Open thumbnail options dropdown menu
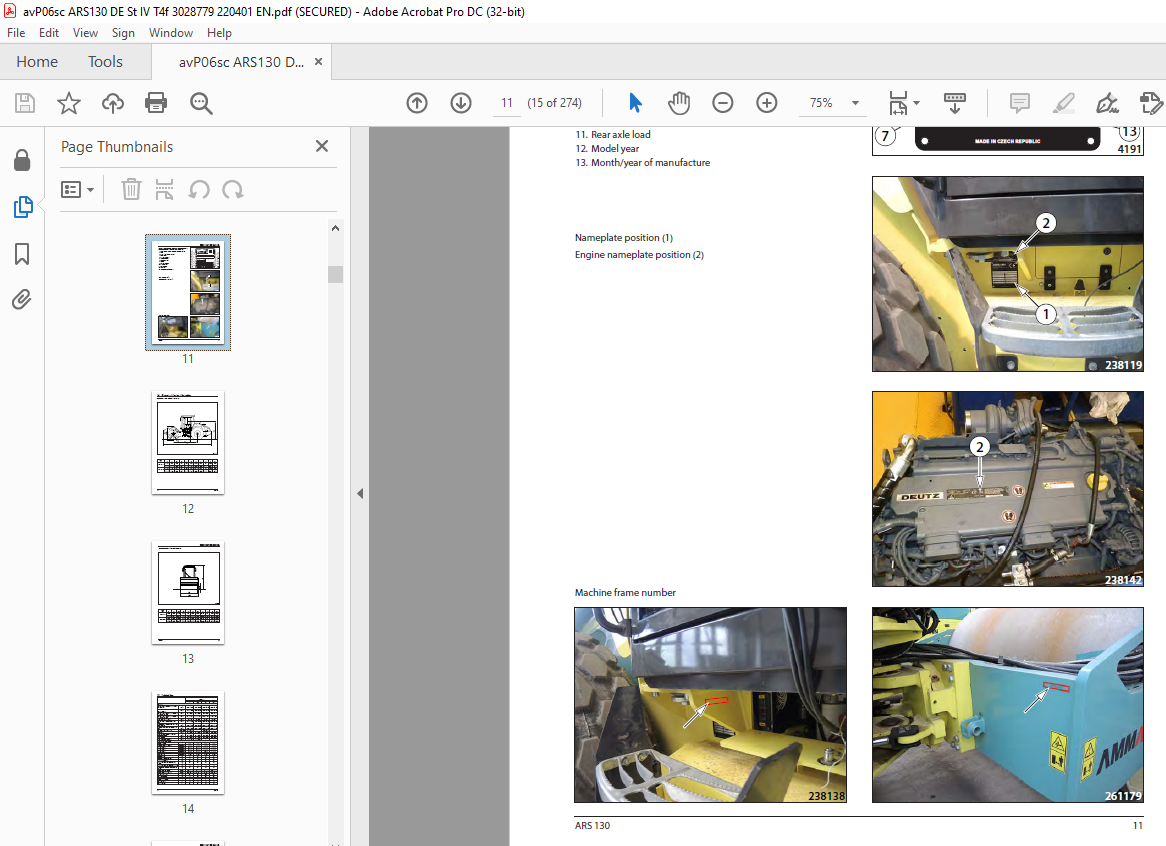This screenshot has height=846, width=1166. coord(77,190)
